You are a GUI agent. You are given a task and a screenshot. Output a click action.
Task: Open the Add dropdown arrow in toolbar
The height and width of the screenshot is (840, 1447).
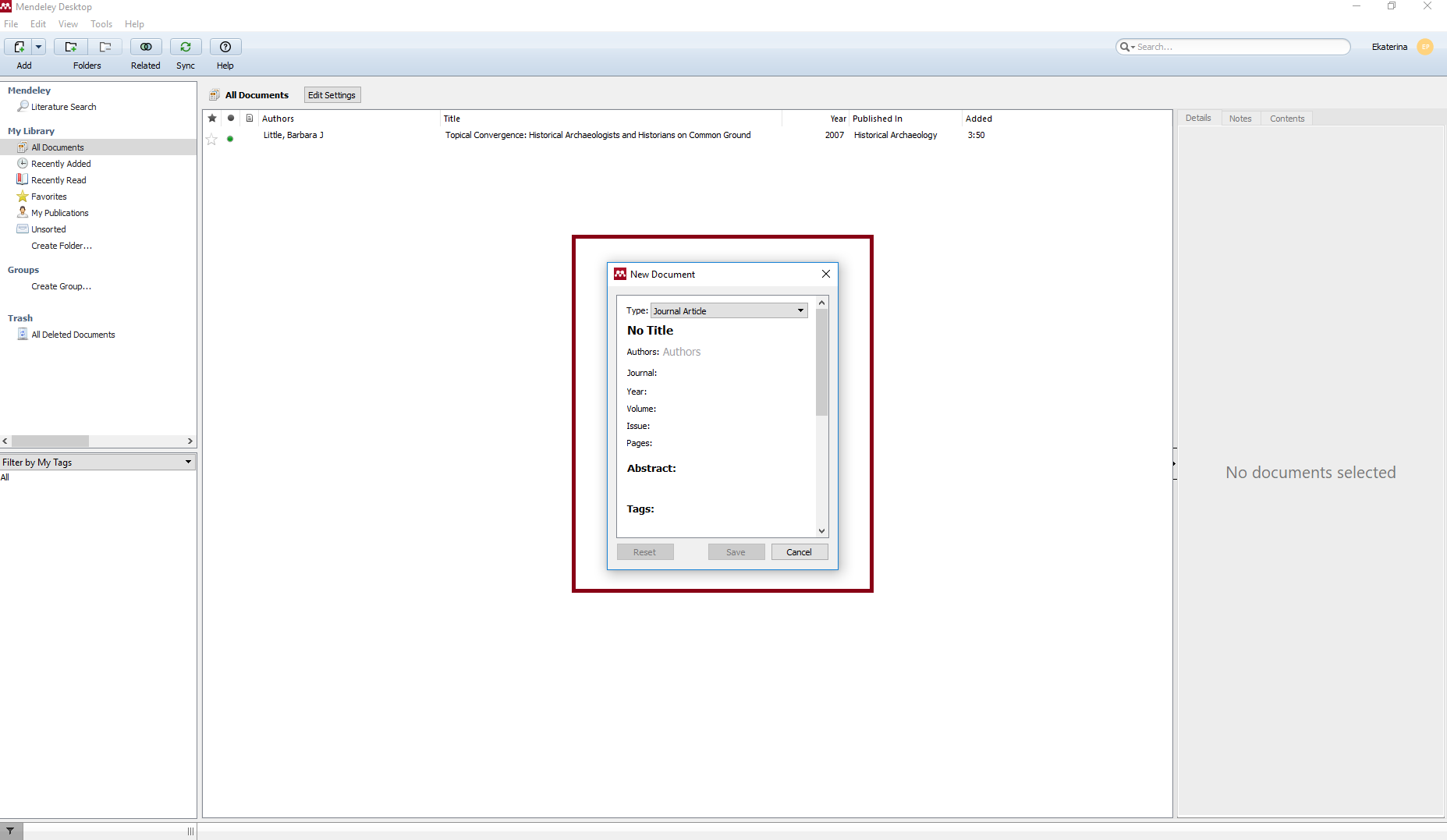38,47
